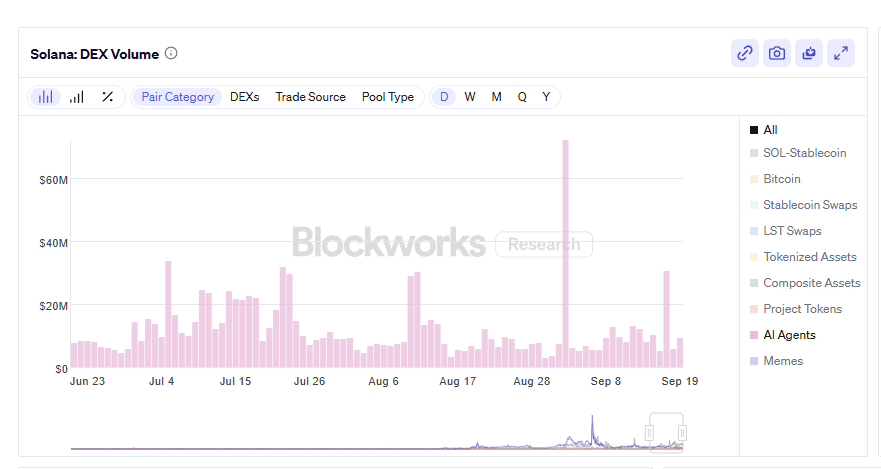The width and height of the screenshot is (881, 469).
Task: Toggle the LST Swaps series in legend
Action: pos(785,231)
